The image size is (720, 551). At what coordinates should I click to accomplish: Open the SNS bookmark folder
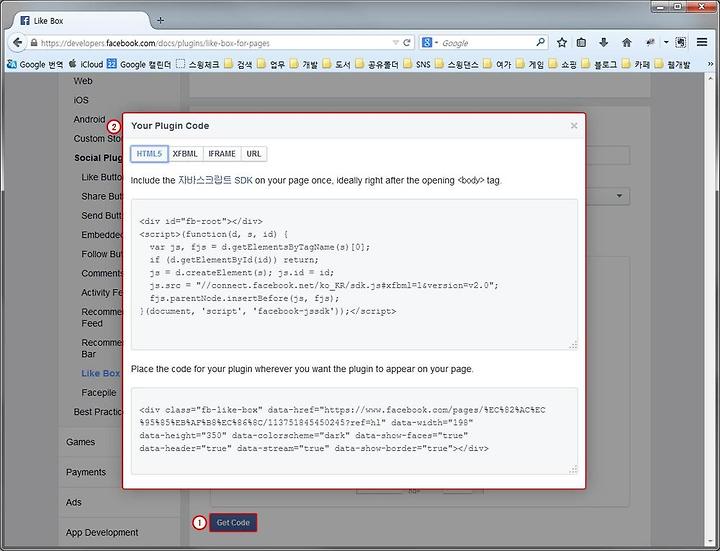[x=417, y=64]
